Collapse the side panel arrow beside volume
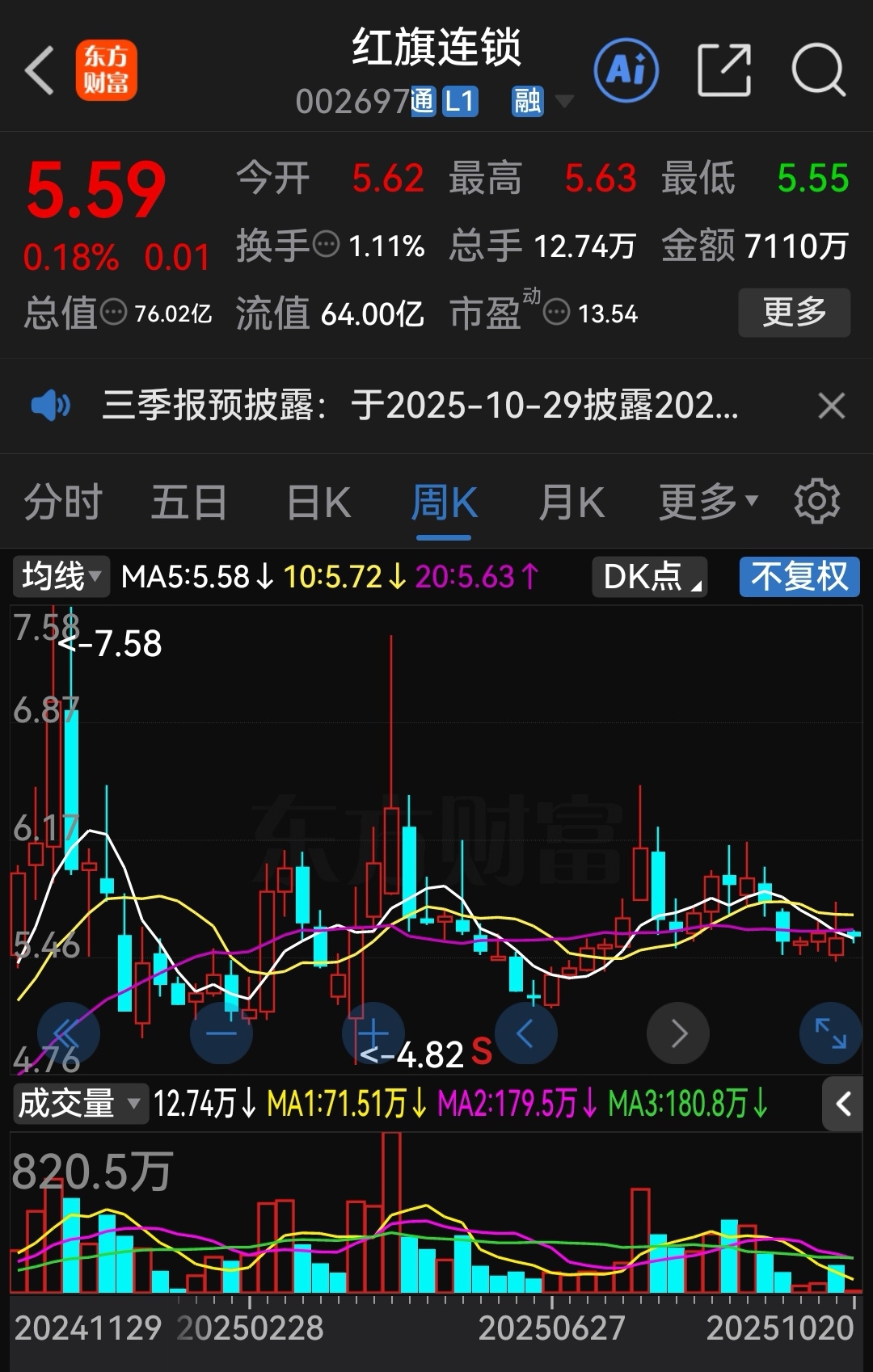This screenshot has width=873, height=1372. [x=842, y=1103]
